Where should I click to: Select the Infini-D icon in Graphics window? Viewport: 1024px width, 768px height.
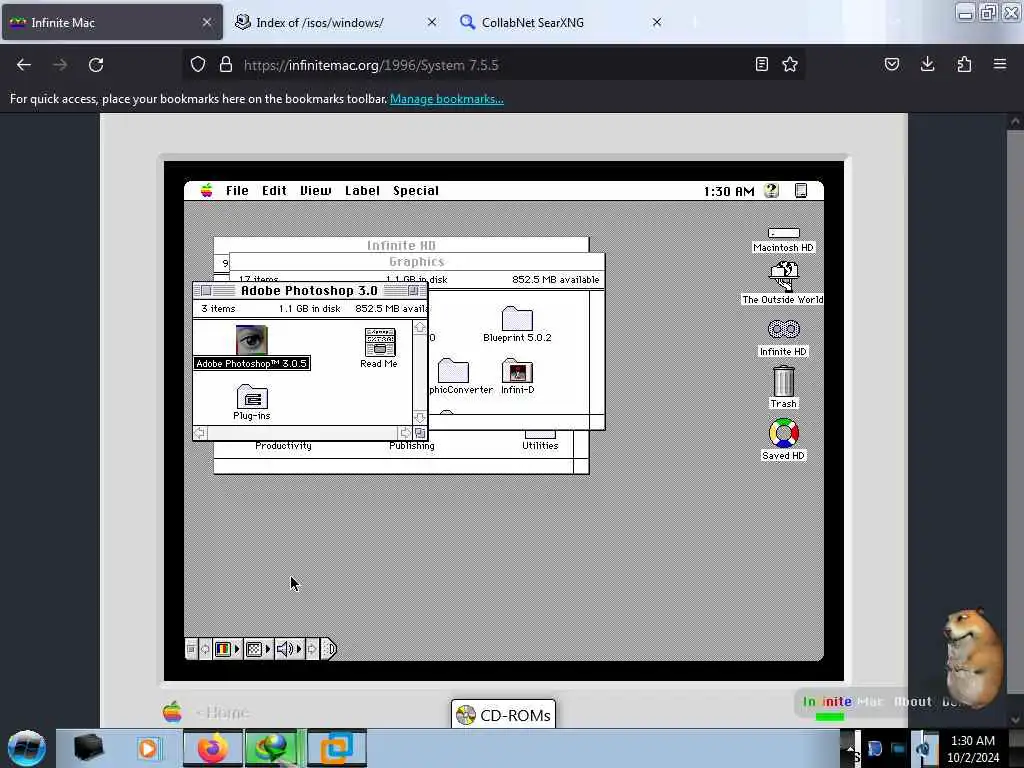(517, 371)
